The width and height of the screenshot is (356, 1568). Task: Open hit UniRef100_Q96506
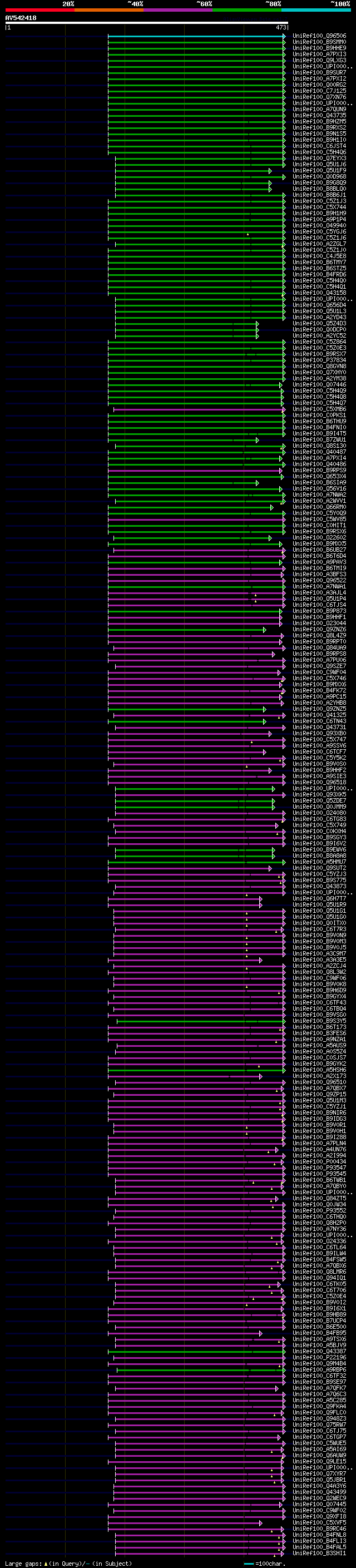click(x=319, y=36)
